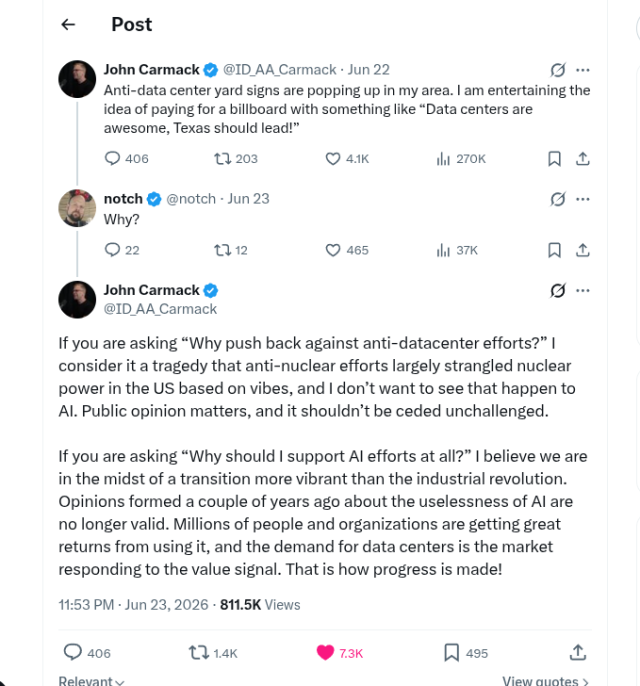Open the 11:53 PM Jun 23, 2026 timestamp

(x=133, y=605)
